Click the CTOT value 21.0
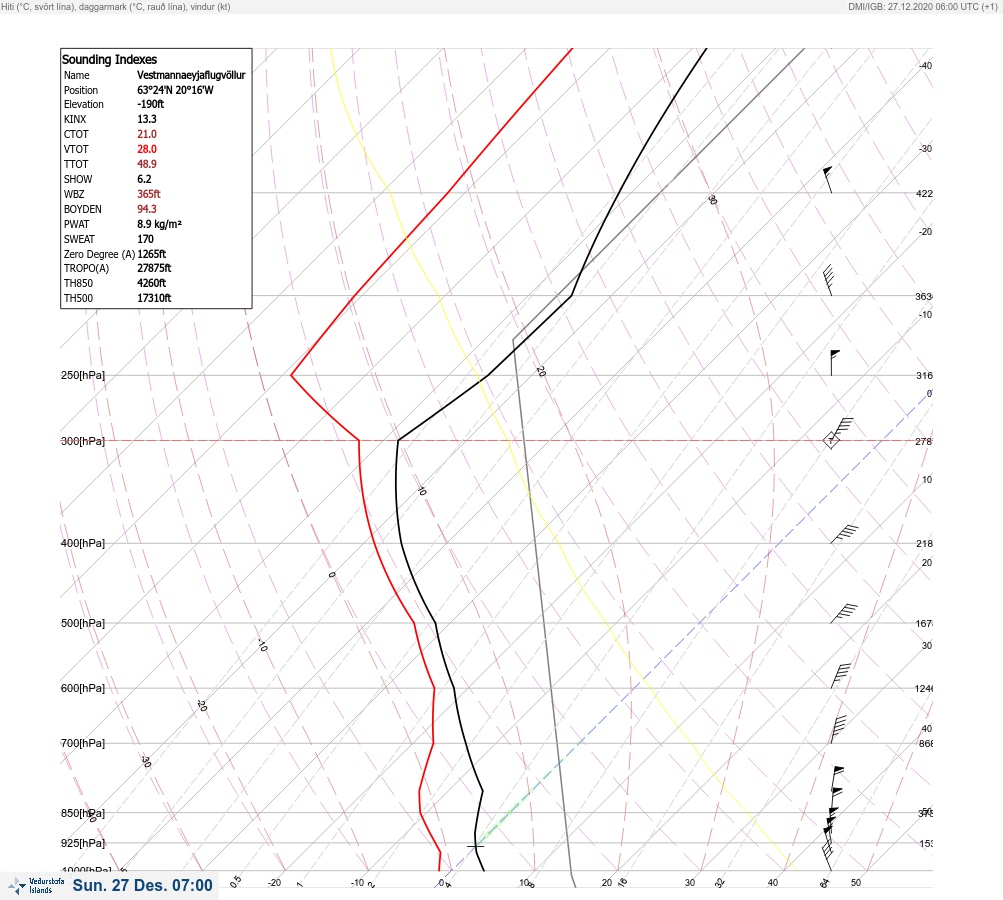 [146, 134]
